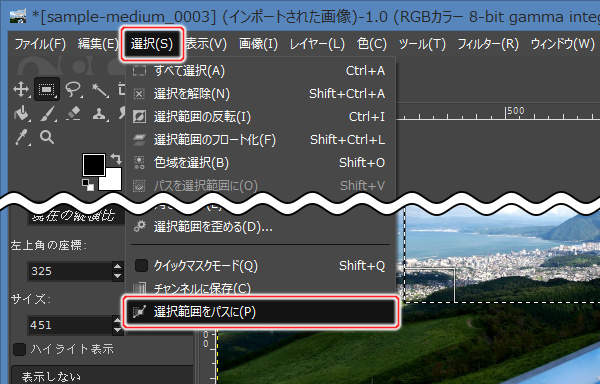Select the Zoom magnifier tool
This screenshot has width=600, height=384.
tap(47, 137)
